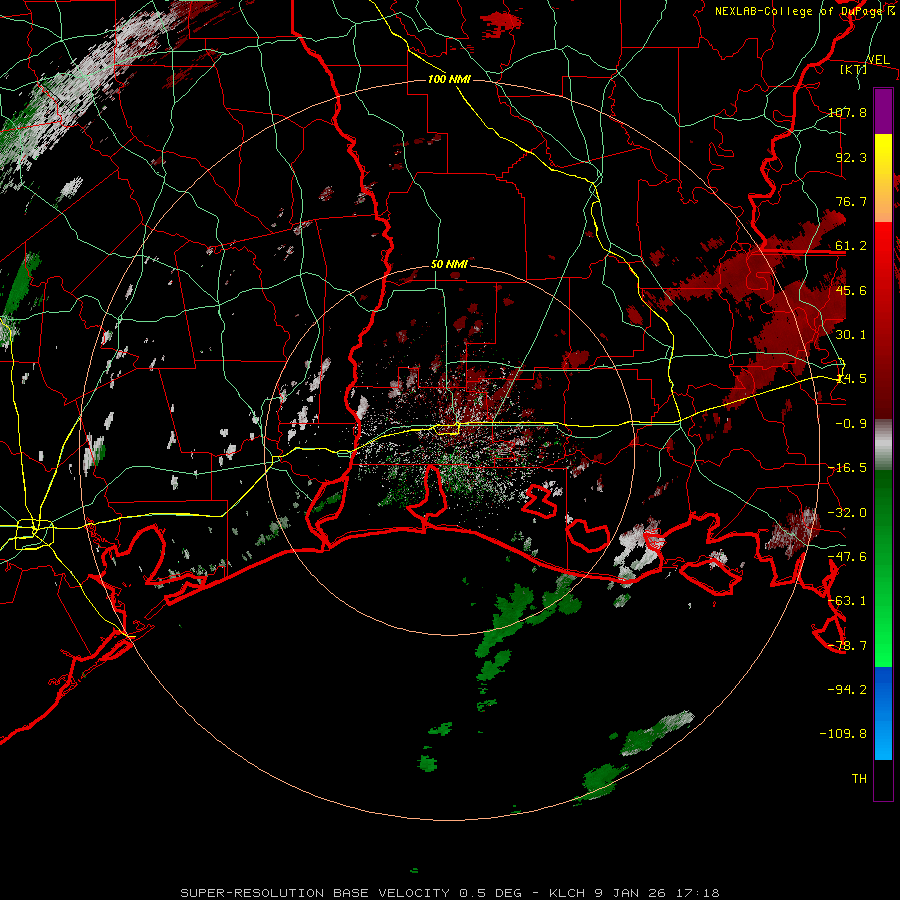Click the 45.6 legend value

(851, 290)
